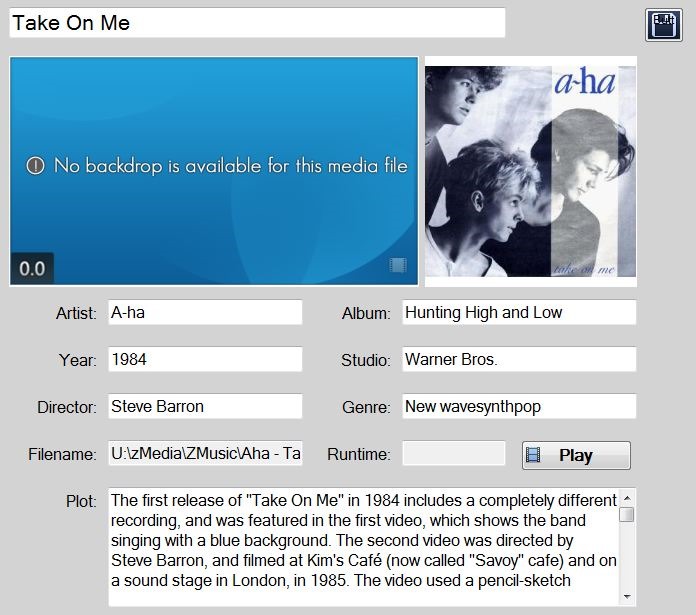Click the Play button
The height and width of the screenshot is (615, 696).
click(576, 455)
